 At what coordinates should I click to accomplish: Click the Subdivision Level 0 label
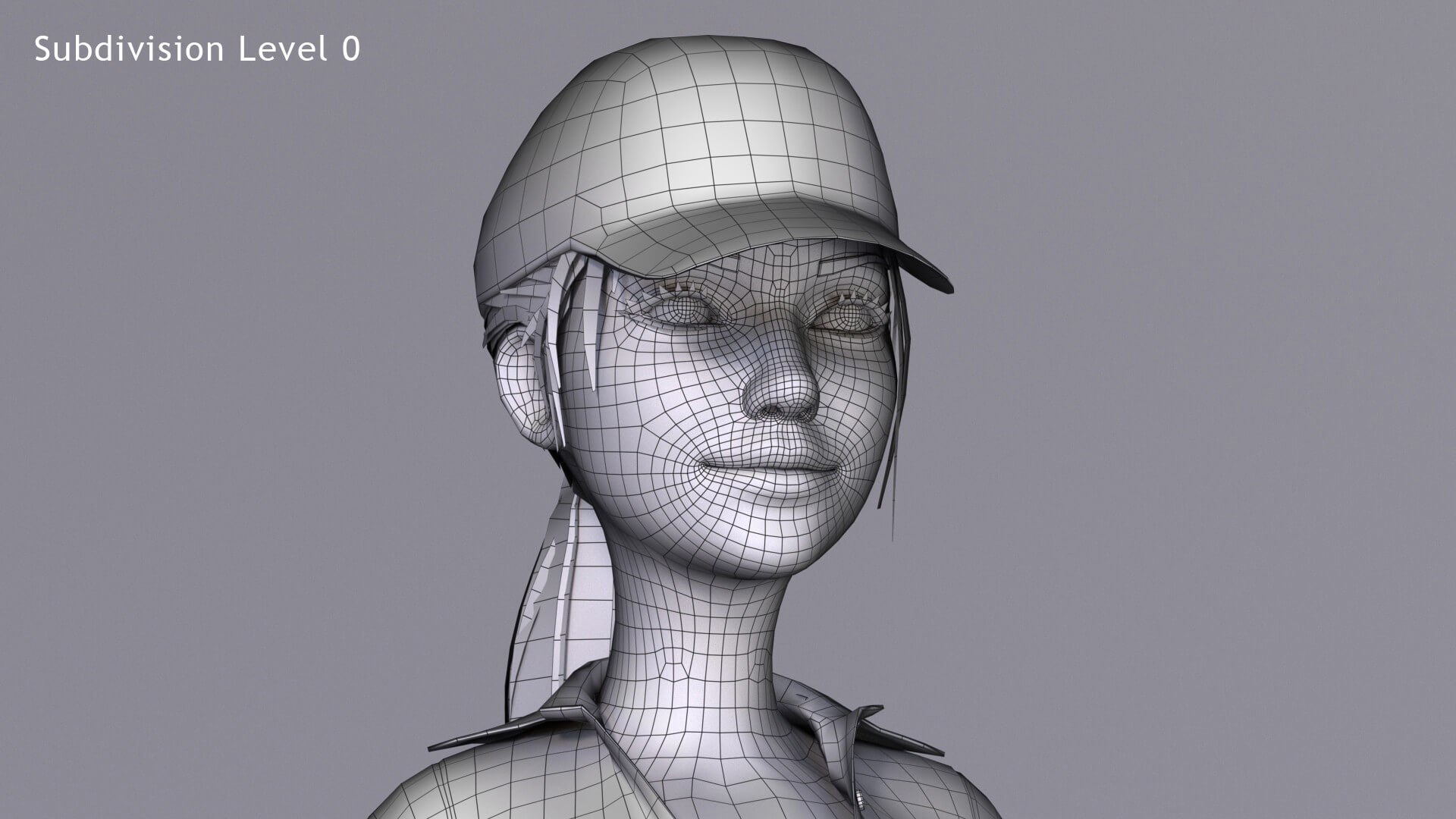197,49
